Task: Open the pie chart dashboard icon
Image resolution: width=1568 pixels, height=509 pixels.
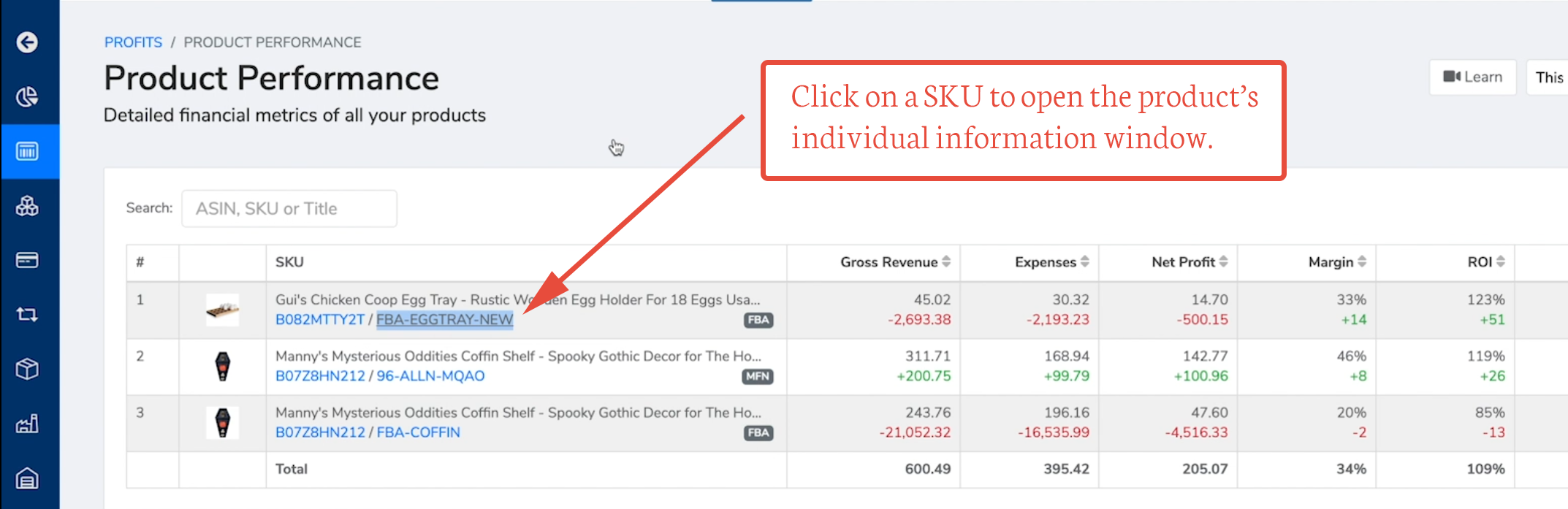Action: (27, 96)
